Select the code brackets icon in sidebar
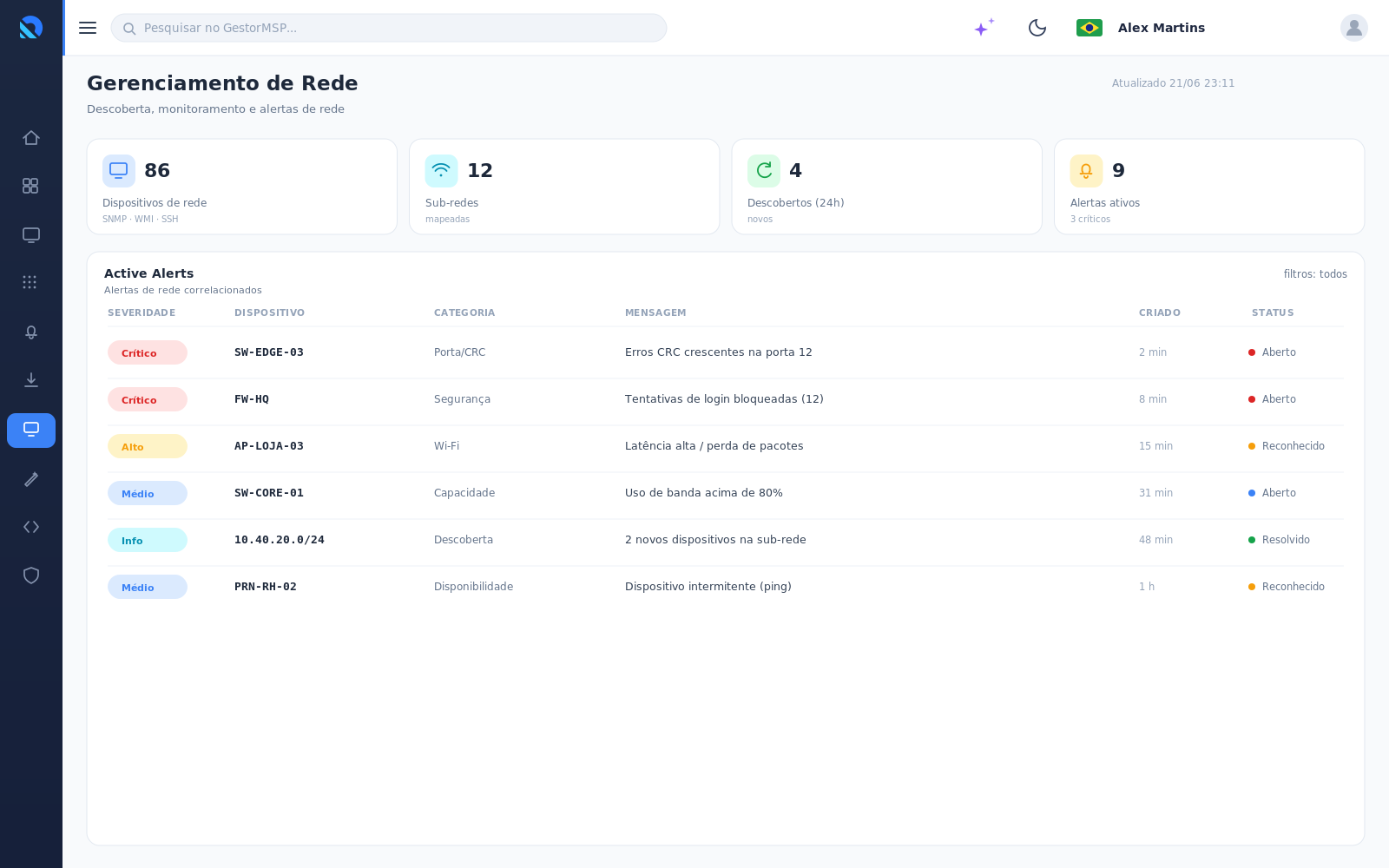This screenshot has width=1389, height=868. pos(31,527)
